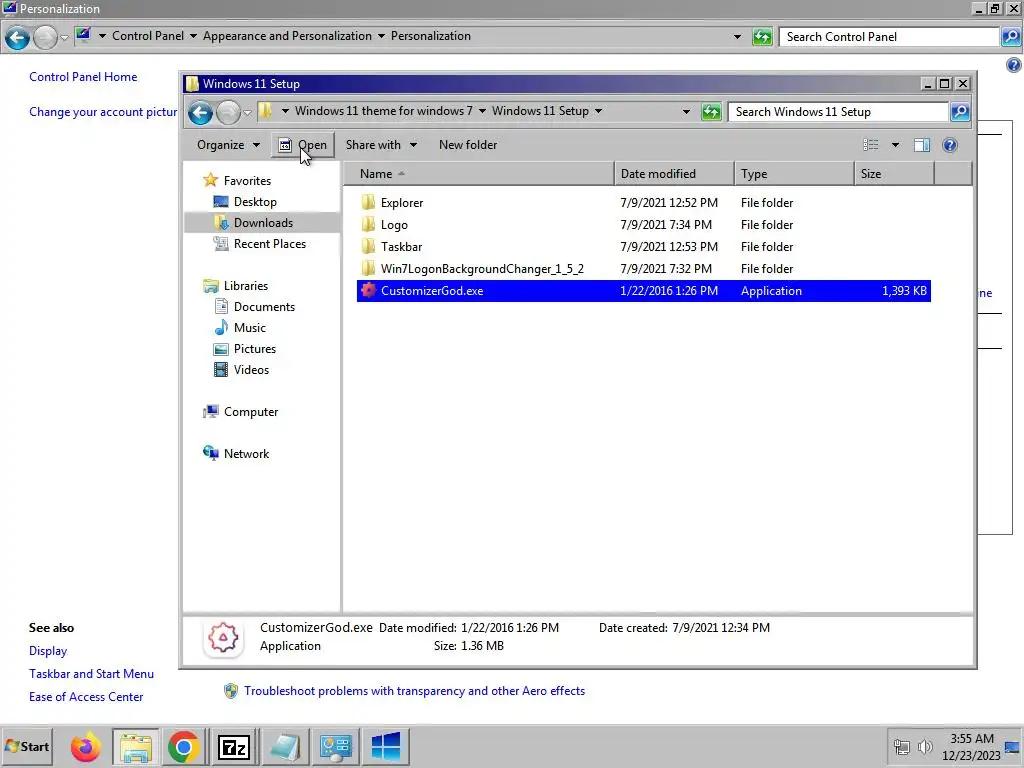Expand the Organize menu
Screen dimensions: 1024x768
pyautogui.click(x=229, y=145)
